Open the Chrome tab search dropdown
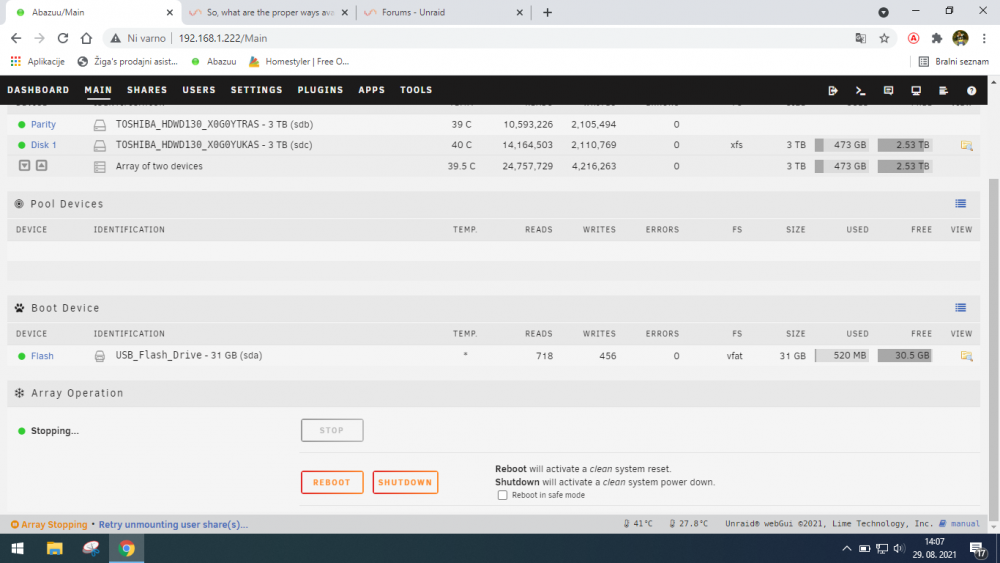The width and height of the screenshot is (1000, 563). [x=883, y=12]
